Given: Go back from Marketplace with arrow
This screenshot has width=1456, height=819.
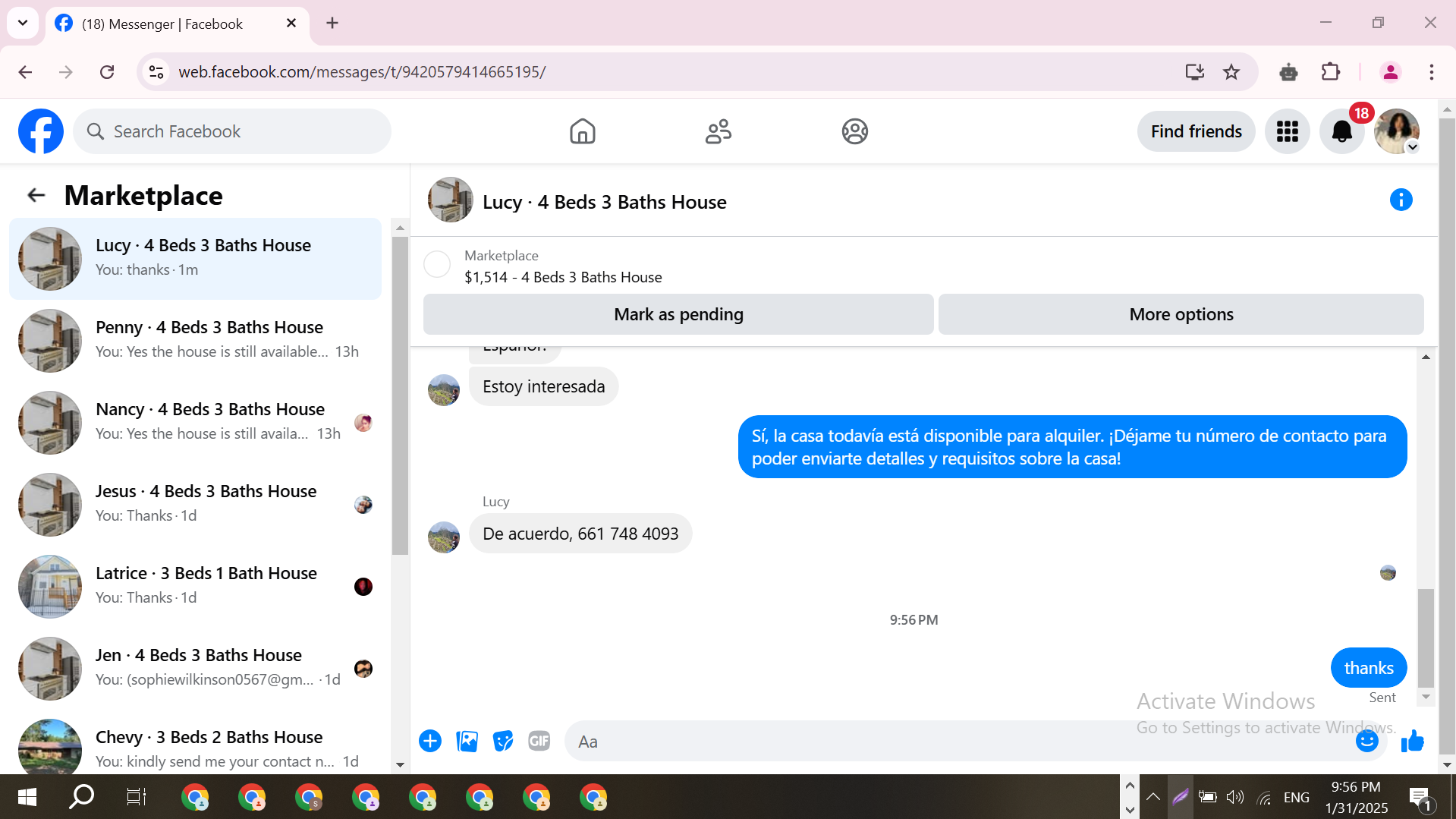Looking at the screenshot, I should (x=36, y=195).
